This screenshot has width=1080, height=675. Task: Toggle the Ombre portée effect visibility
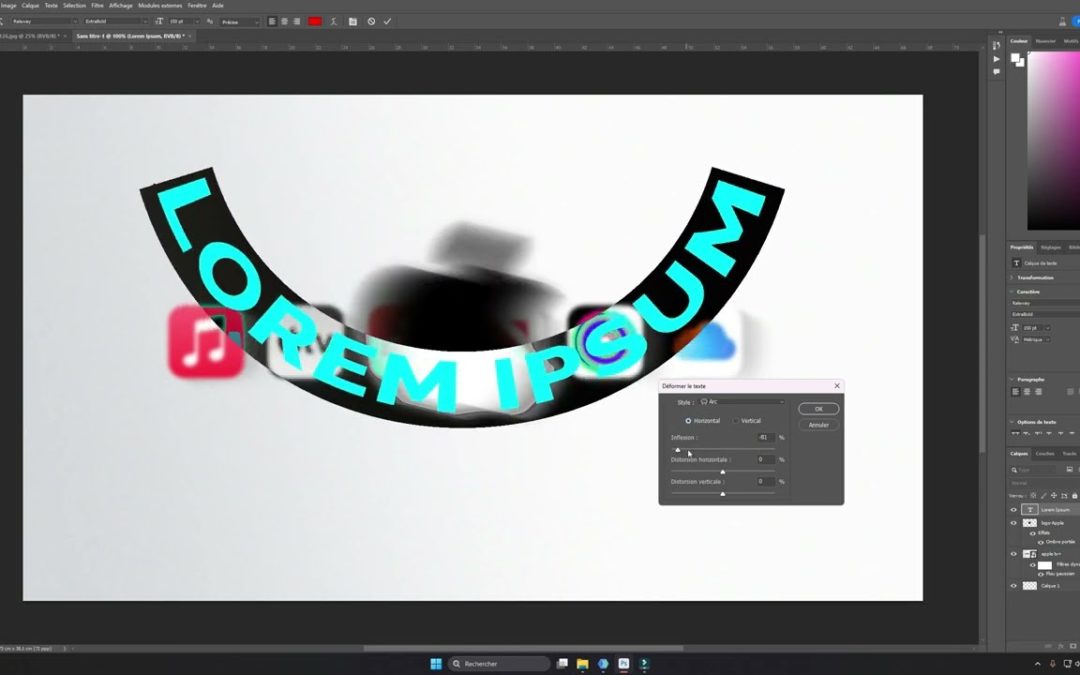pyautogui.click(x=1041, y=542)
